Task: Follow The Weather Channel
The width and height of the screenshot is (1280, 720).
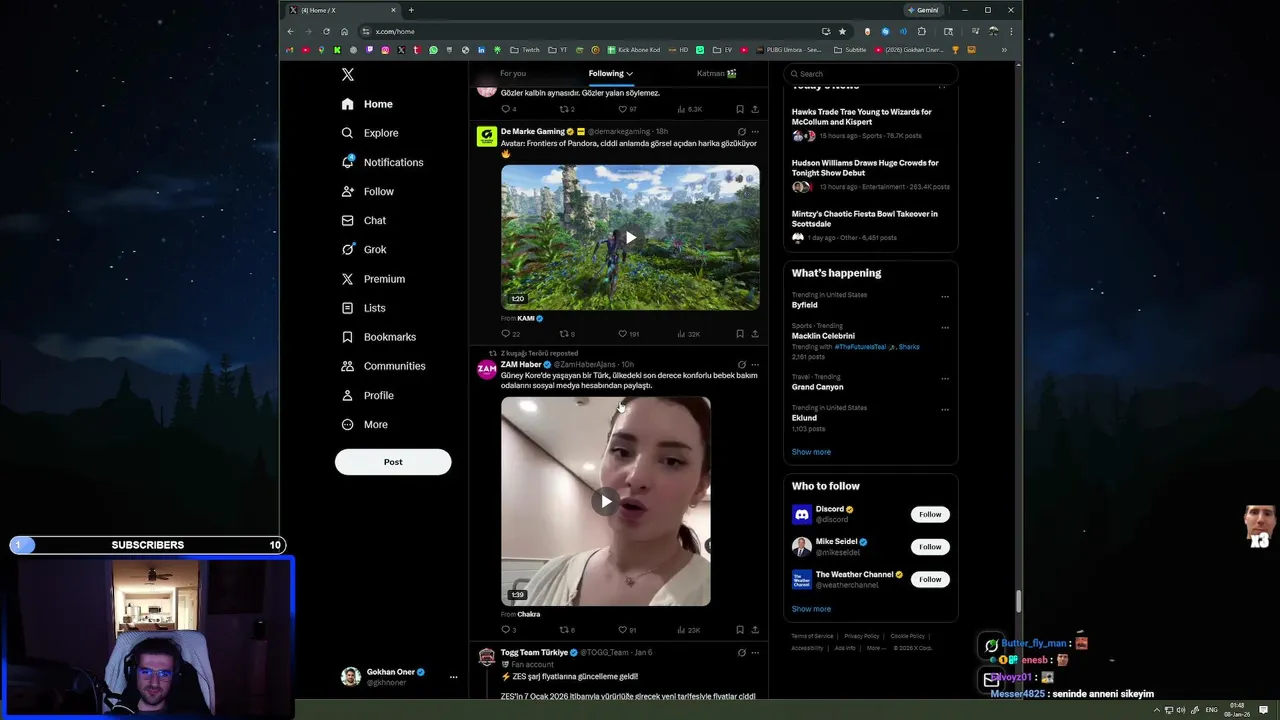Action: click(930, 579)
